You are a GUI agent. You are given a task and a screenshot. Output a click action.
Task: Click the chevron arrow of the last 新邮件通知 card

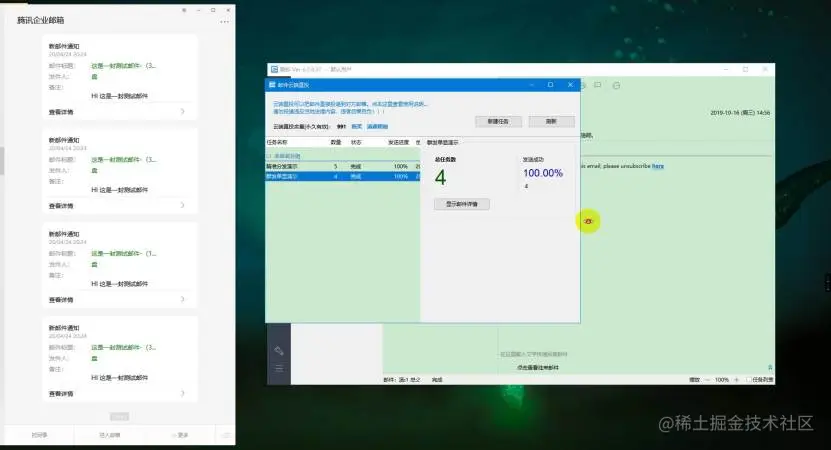(x=182, y=393)
